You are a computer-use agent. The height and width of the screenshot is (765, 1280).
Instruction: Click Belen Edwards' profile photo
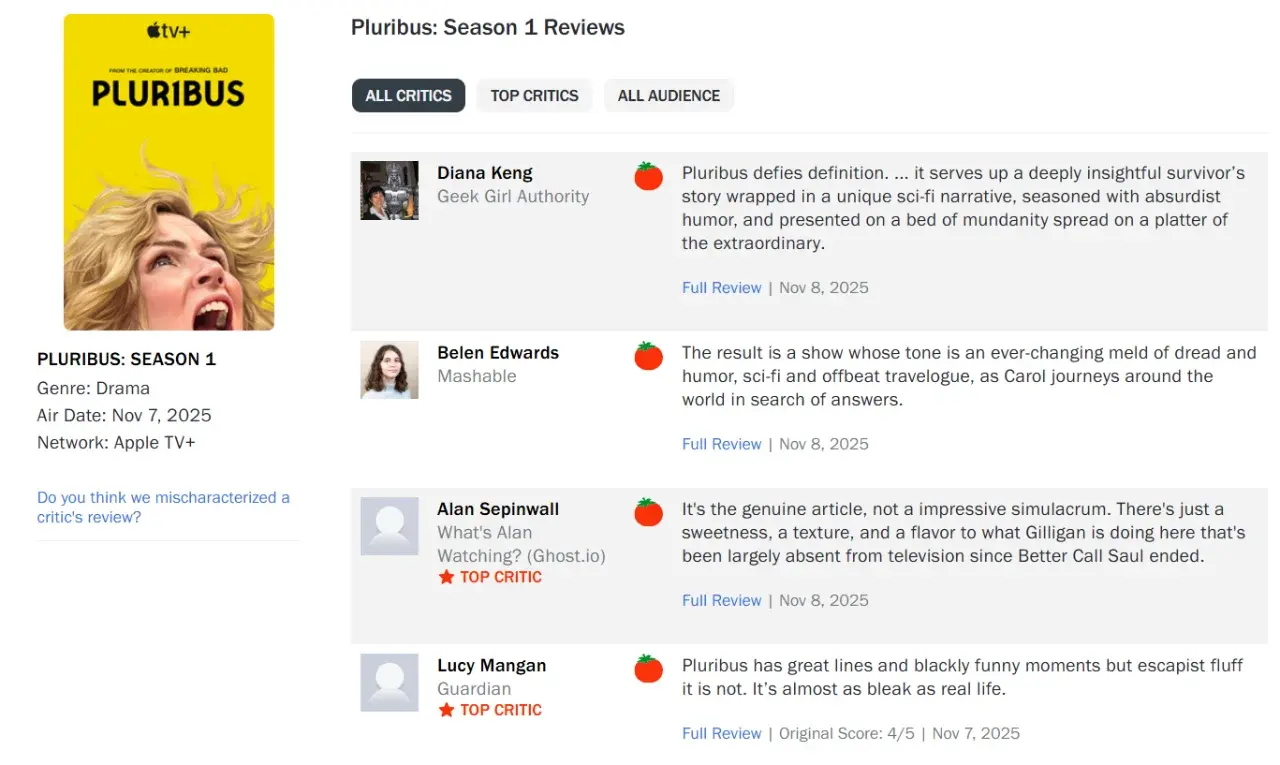[x=389, y=370]
